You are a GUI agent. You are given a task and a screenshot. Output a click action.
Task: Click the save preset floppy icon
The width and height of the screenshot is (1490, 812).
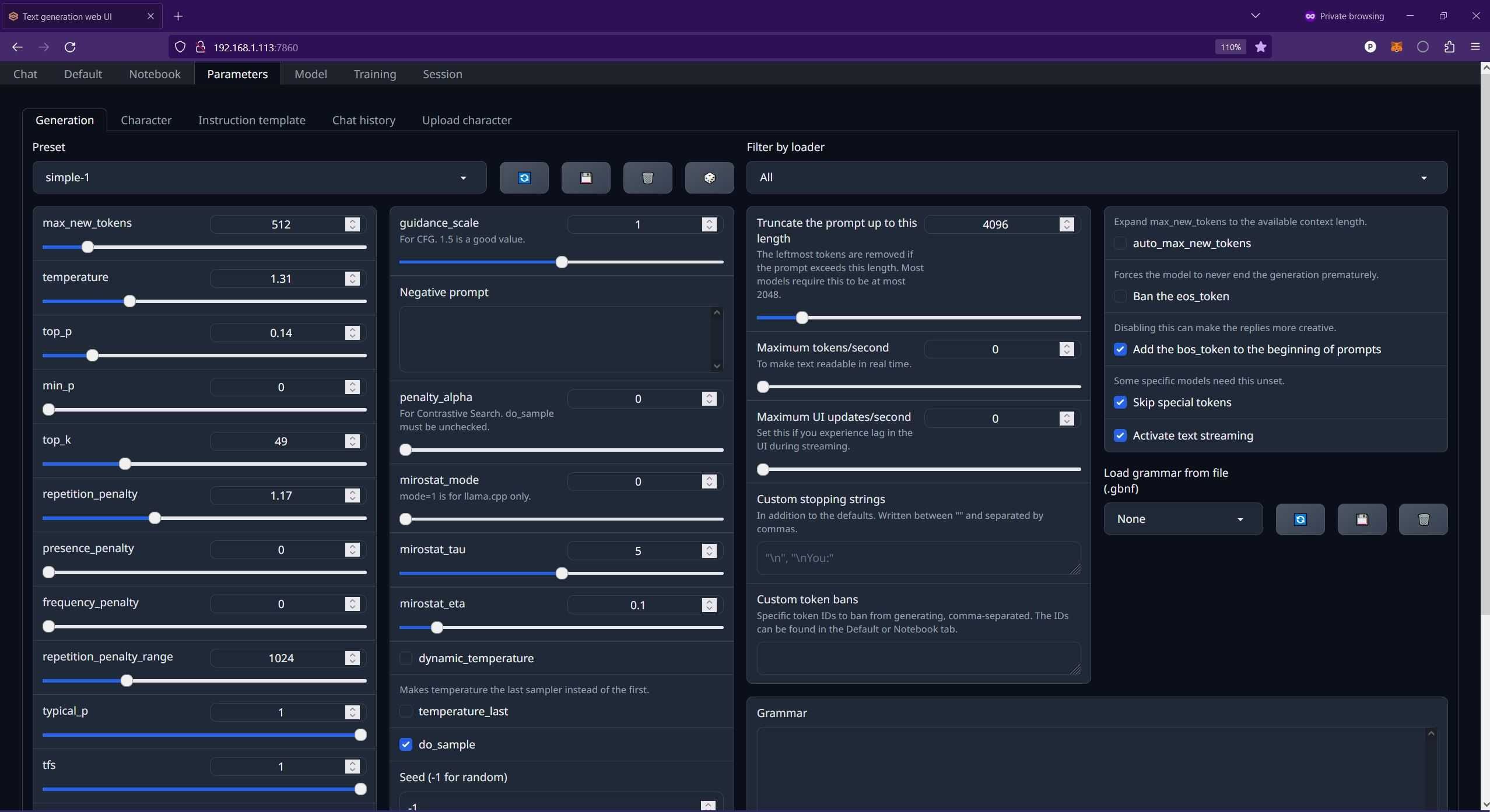[586, 178]
